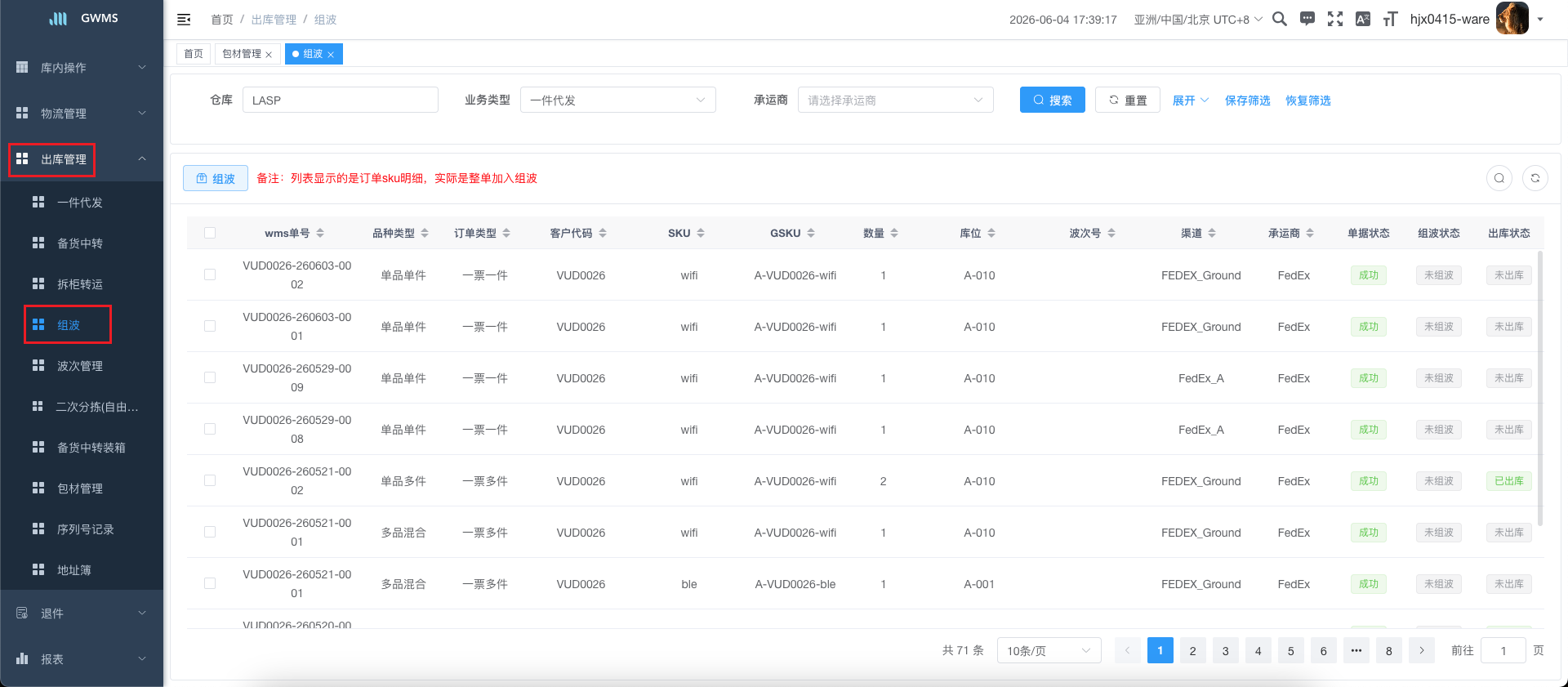Collapse 出库管理 sidebar menu

82,158
